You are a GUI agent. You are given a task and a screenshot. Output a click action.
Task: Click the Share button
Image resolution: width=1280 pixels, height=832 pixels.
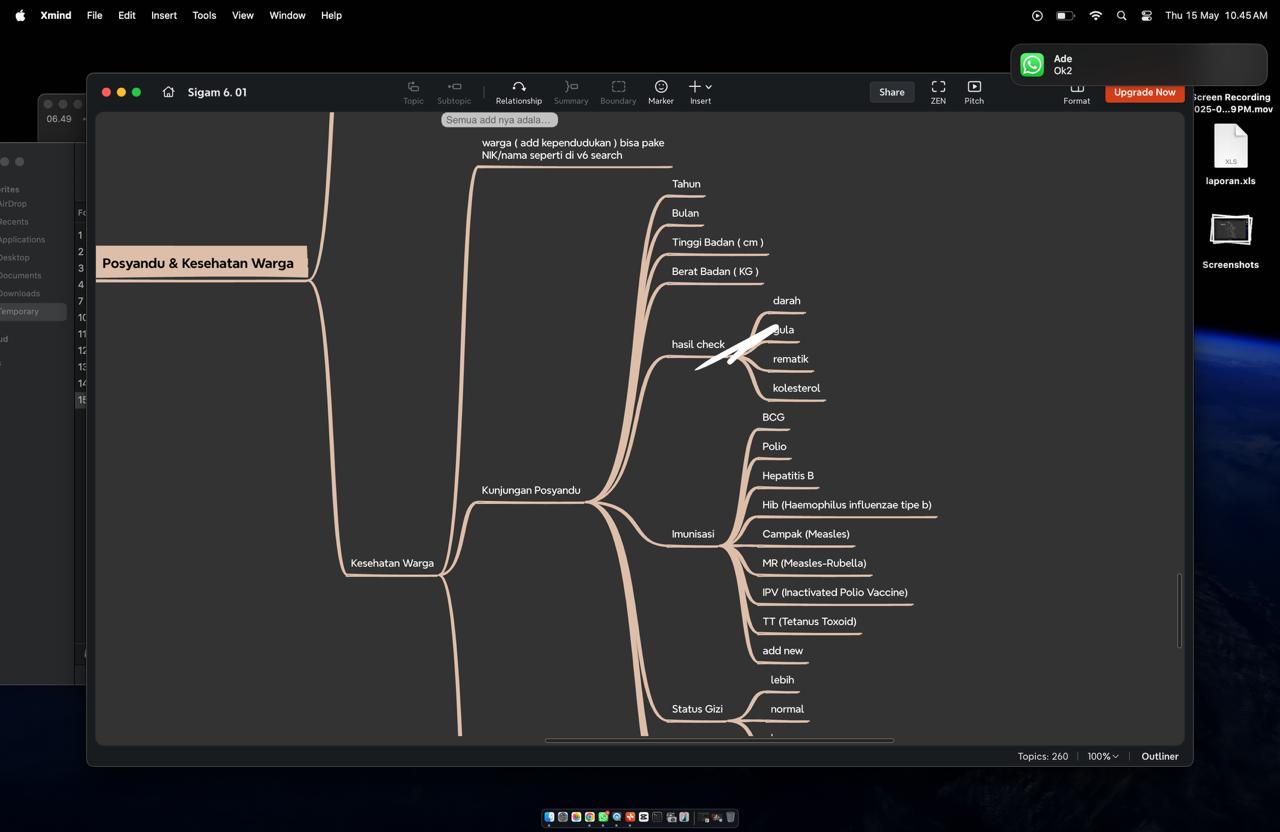coord(891,92)
